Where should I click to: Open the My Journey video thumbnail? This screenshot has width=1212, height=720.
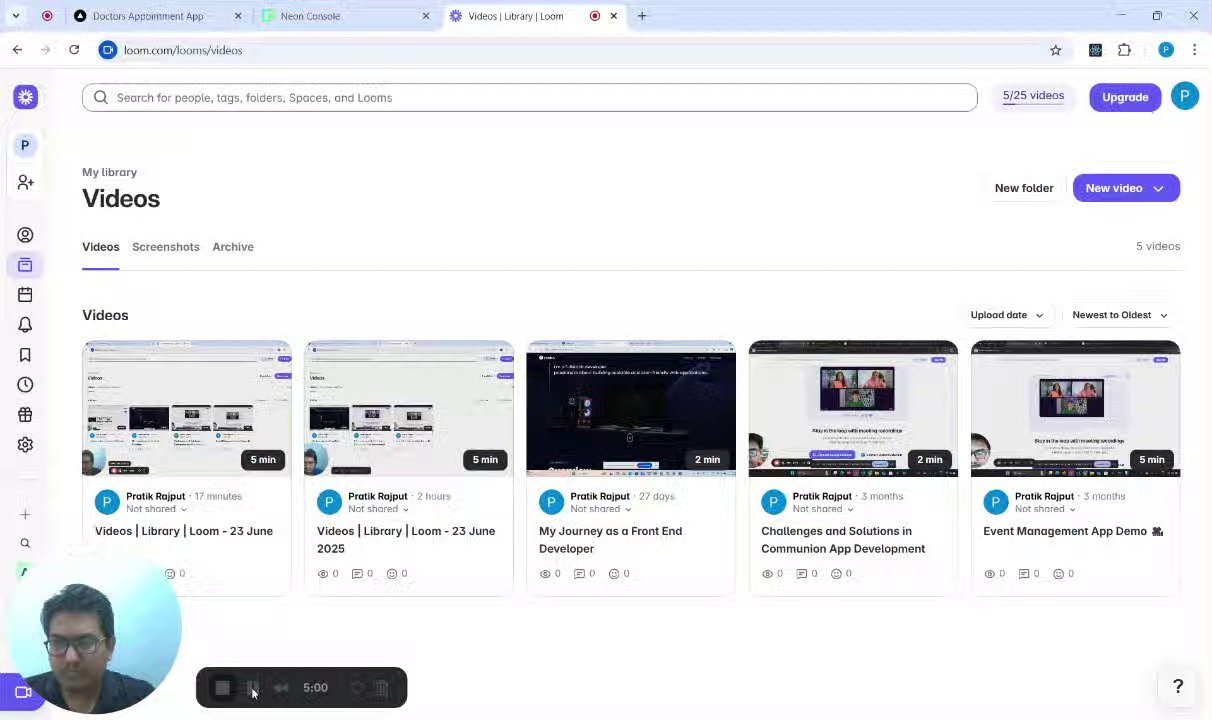point(631,408)
